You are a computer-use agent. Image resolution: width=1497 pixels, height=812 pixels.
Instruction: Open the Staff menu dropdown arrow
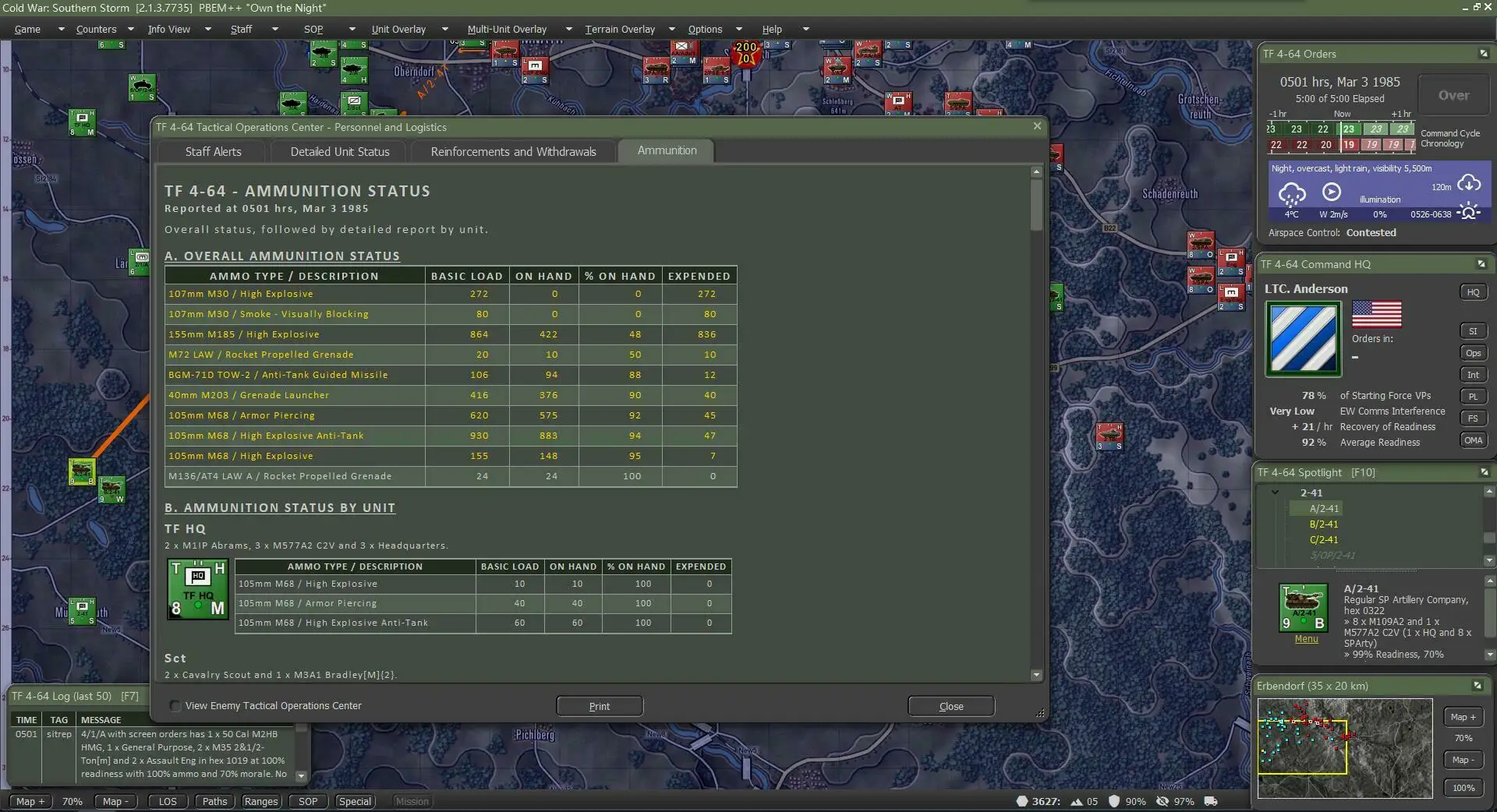coord(274,30)
